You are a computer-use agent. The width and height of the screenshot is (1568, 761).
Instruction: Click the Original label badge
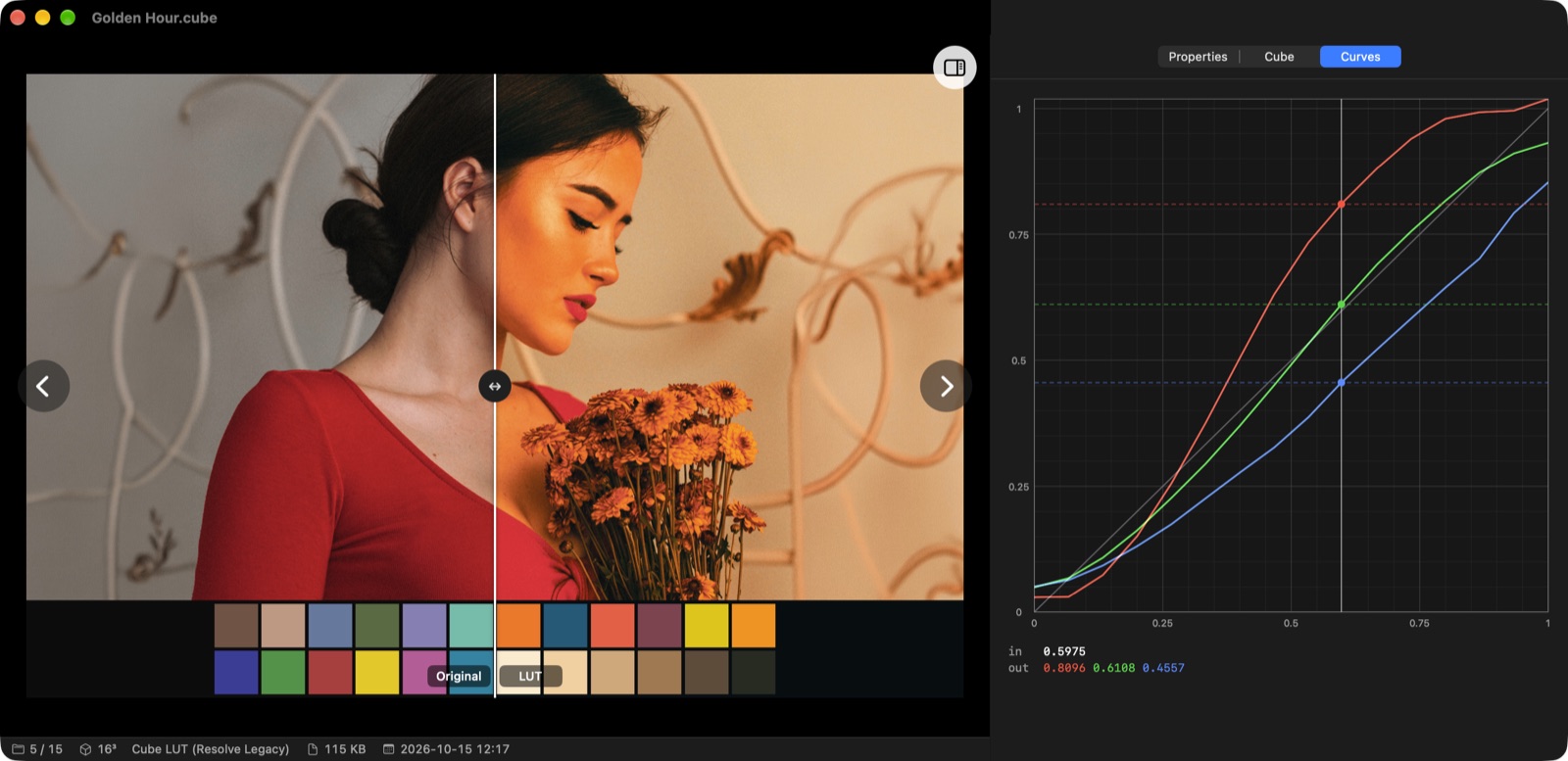(459, 676)
